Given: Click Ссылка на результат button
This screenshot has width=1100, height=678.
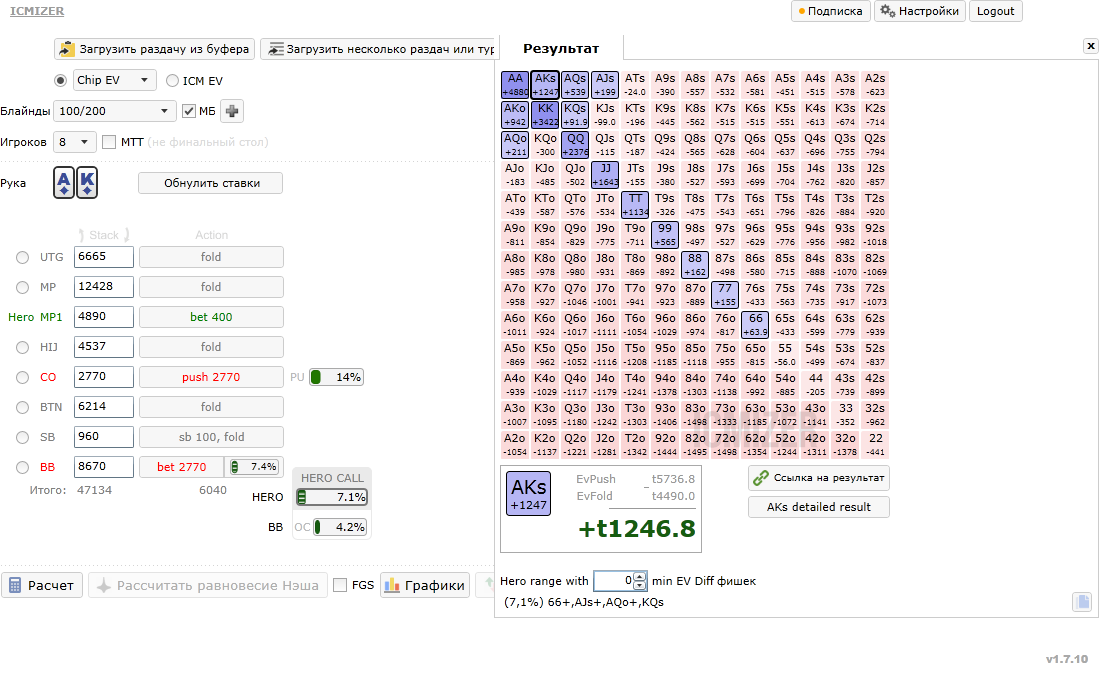Looking at the screenshot, I should (819, 478).
